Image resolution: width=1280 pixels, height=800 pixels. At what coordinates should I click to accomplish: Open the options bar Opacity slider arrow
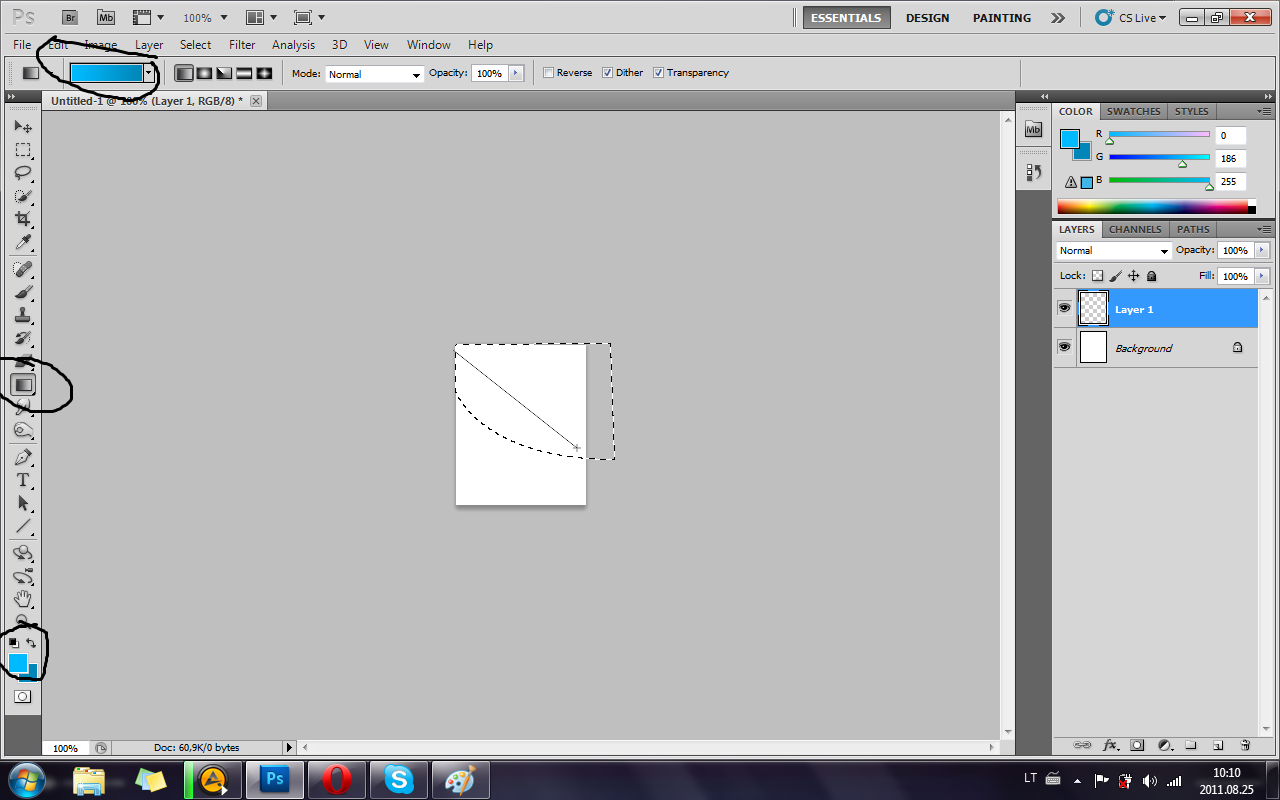coord(516,73)
